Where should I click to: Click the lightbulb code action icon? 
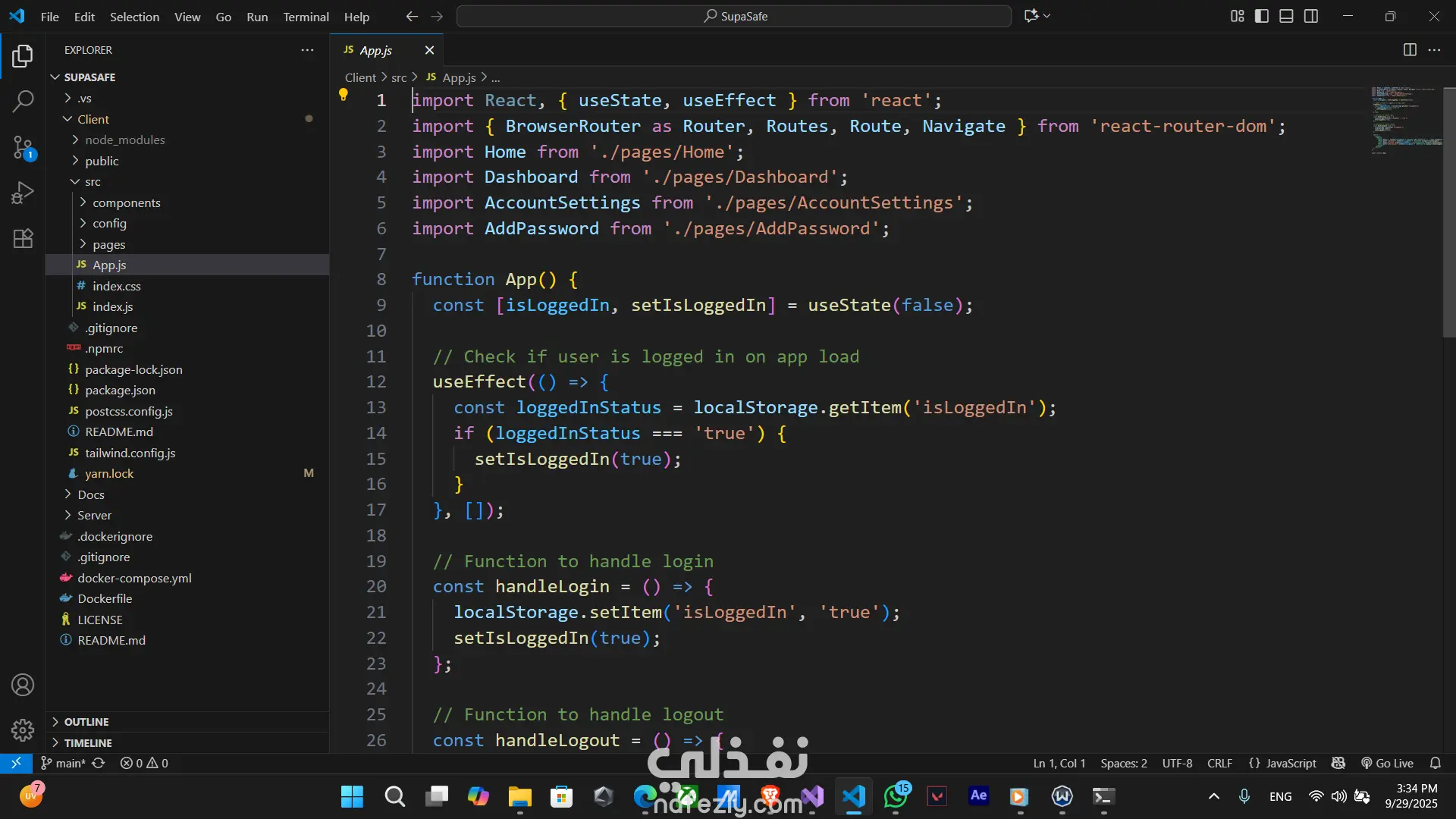pos(343,95)
